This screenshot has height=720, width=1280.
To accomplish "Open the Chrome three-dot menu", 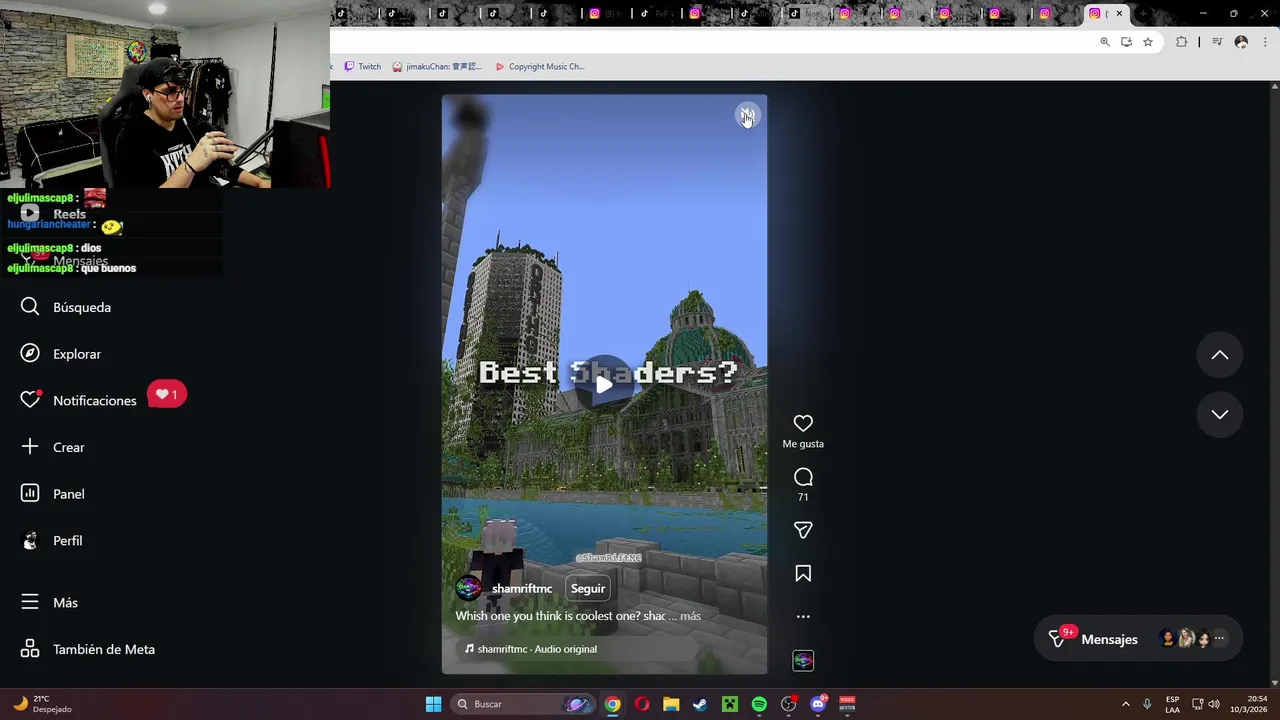I will point(1265,42).
